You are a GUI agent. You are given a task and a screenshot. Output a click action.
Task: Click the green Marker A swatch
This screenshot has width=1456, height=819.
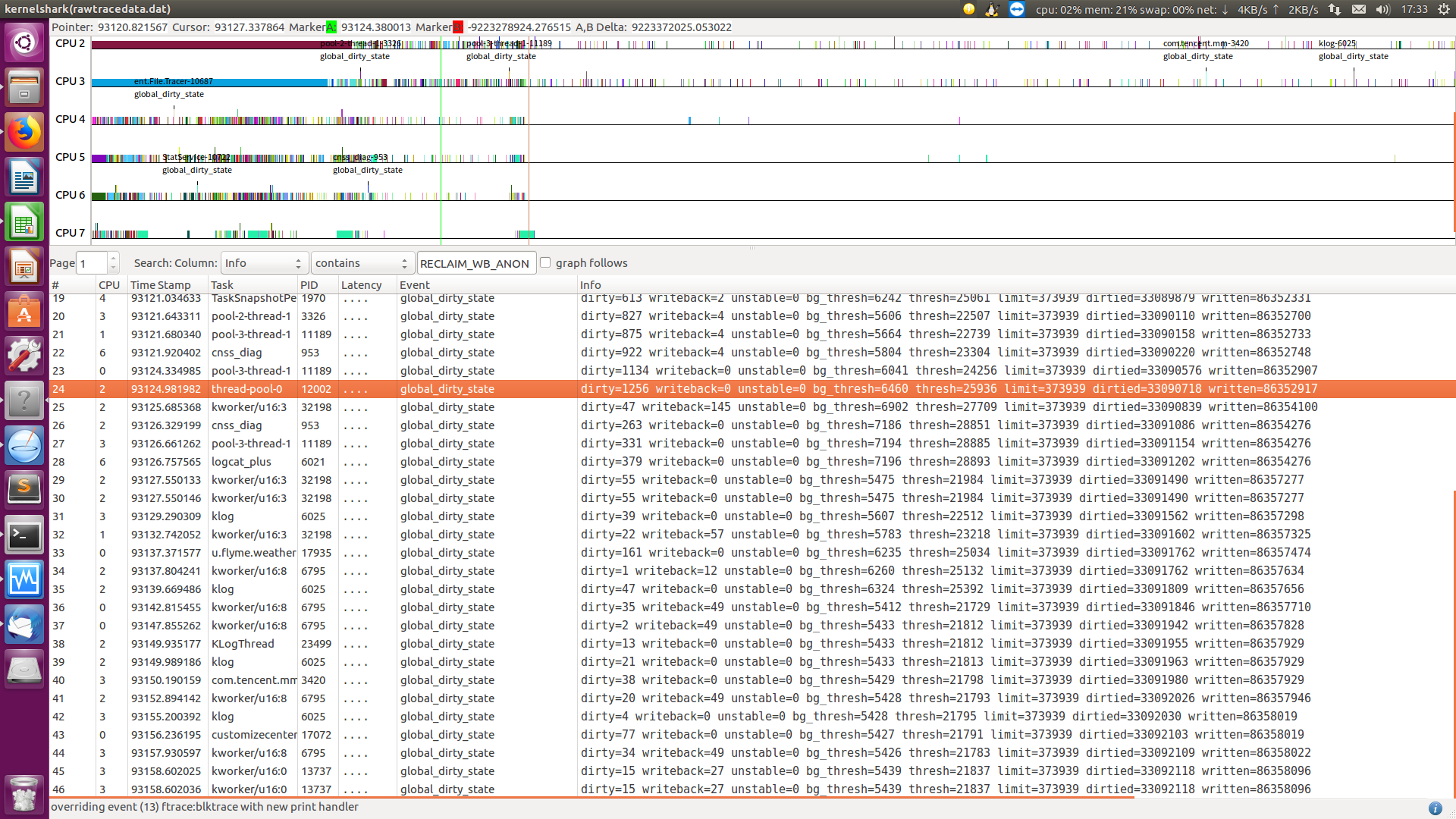tap(331, 27)
